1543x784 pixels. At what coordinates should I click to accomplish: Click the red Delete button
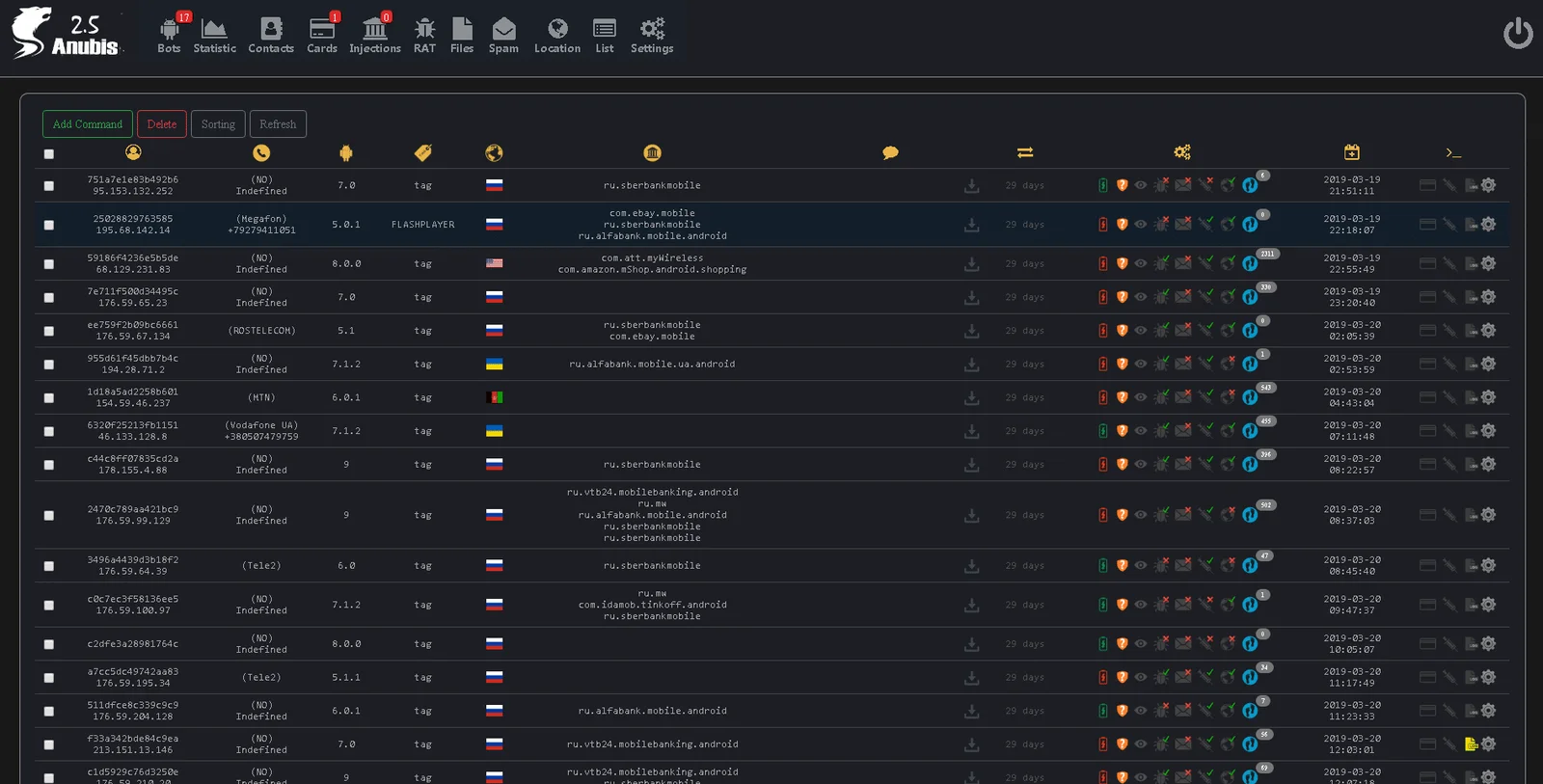162,124
